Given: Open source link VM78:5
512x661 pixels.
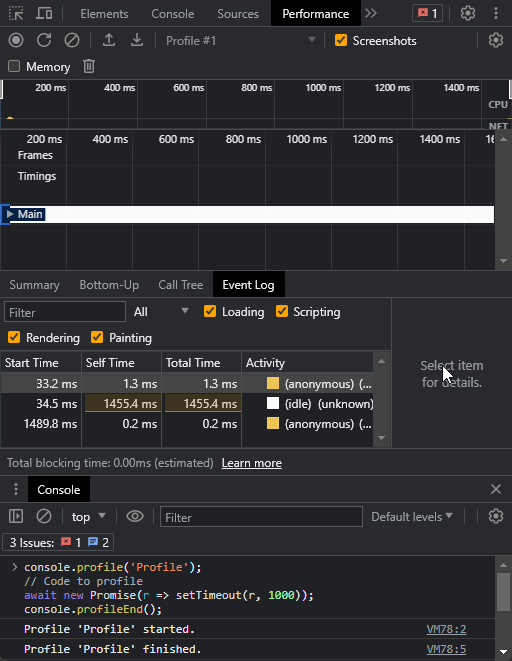Looking at the screenshot, I should pyautogui.click(x=446, y=649).
